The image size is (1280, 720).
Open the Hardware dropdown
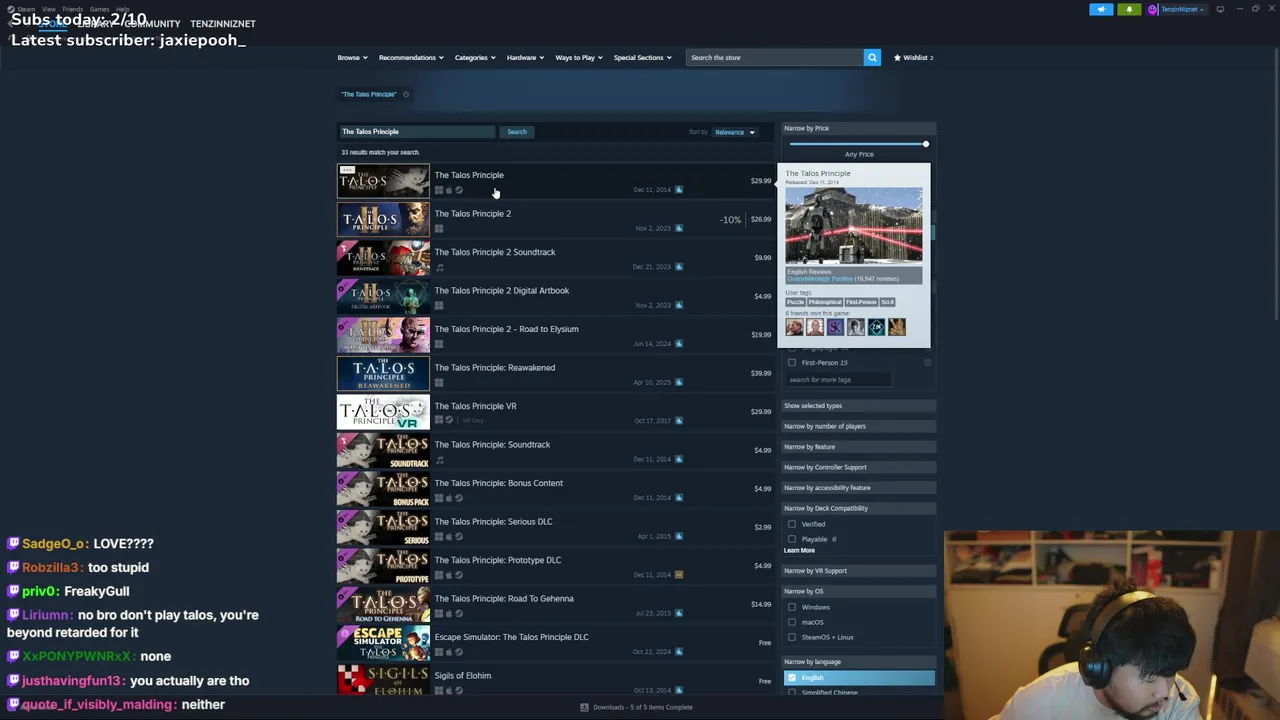(x=525, y=57)
